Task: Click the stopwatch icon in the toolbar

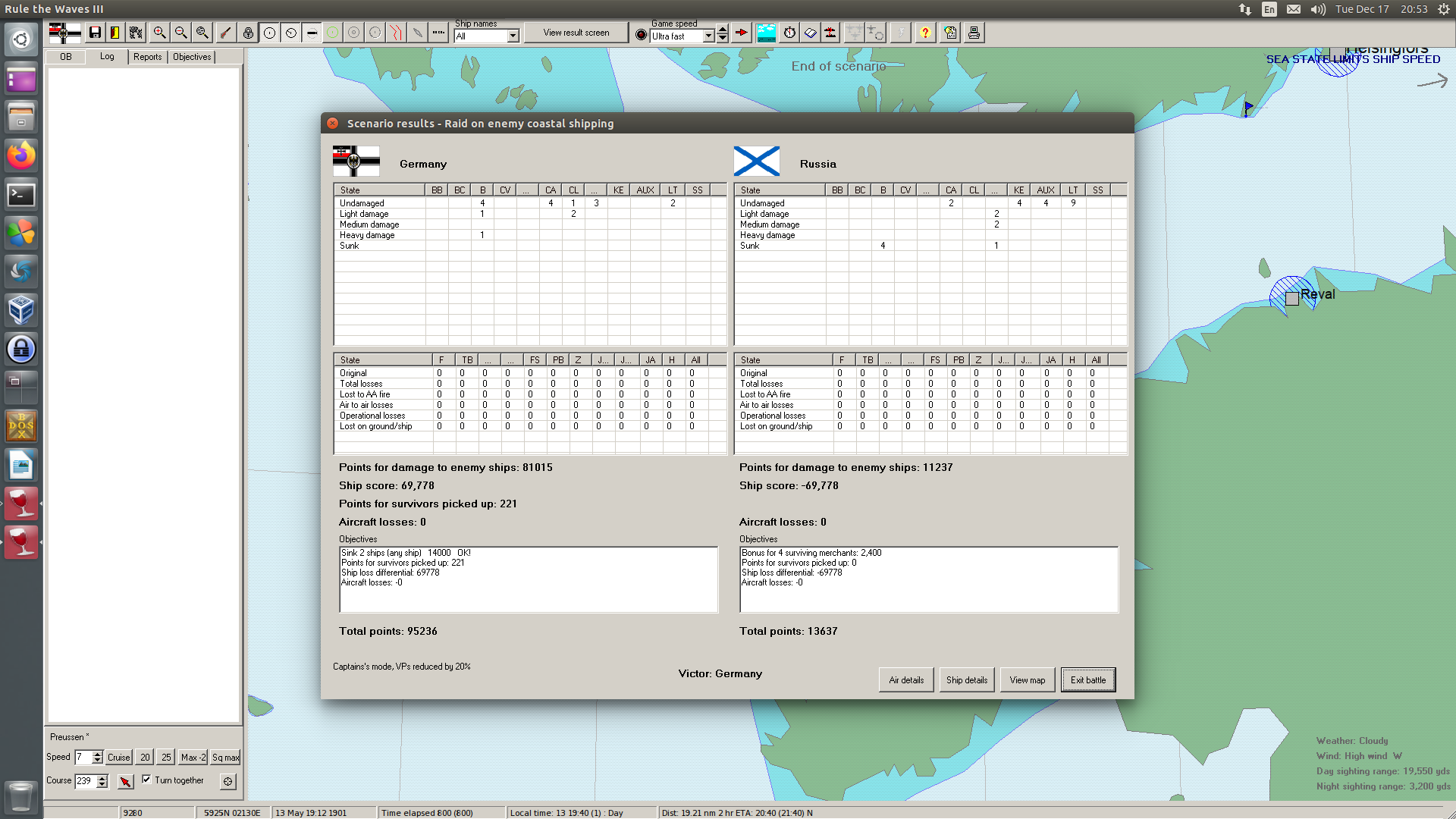Action: point(789,33)
